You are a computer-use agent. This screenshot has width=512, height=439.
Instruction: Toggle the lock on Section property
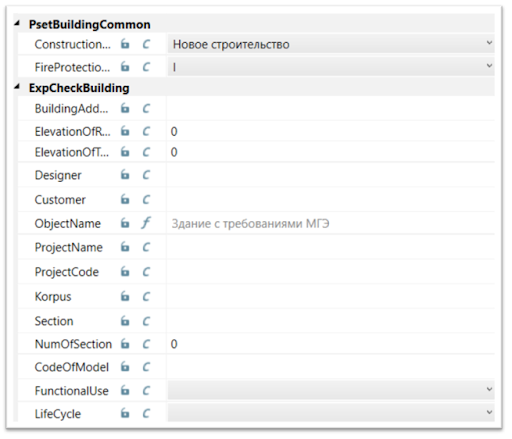125,321
